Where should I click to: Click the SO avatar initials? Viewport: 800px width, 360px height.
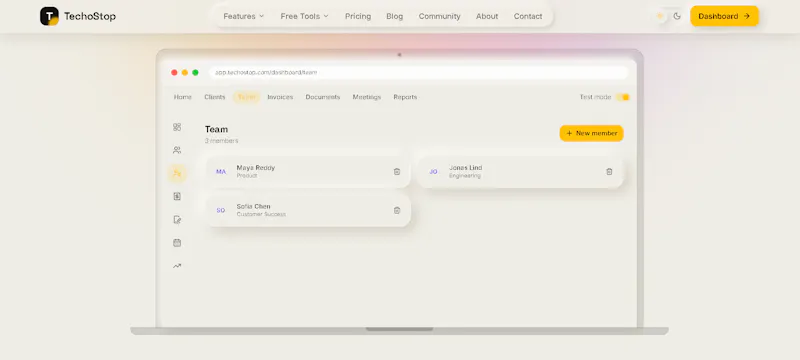(x=221, y=210)
